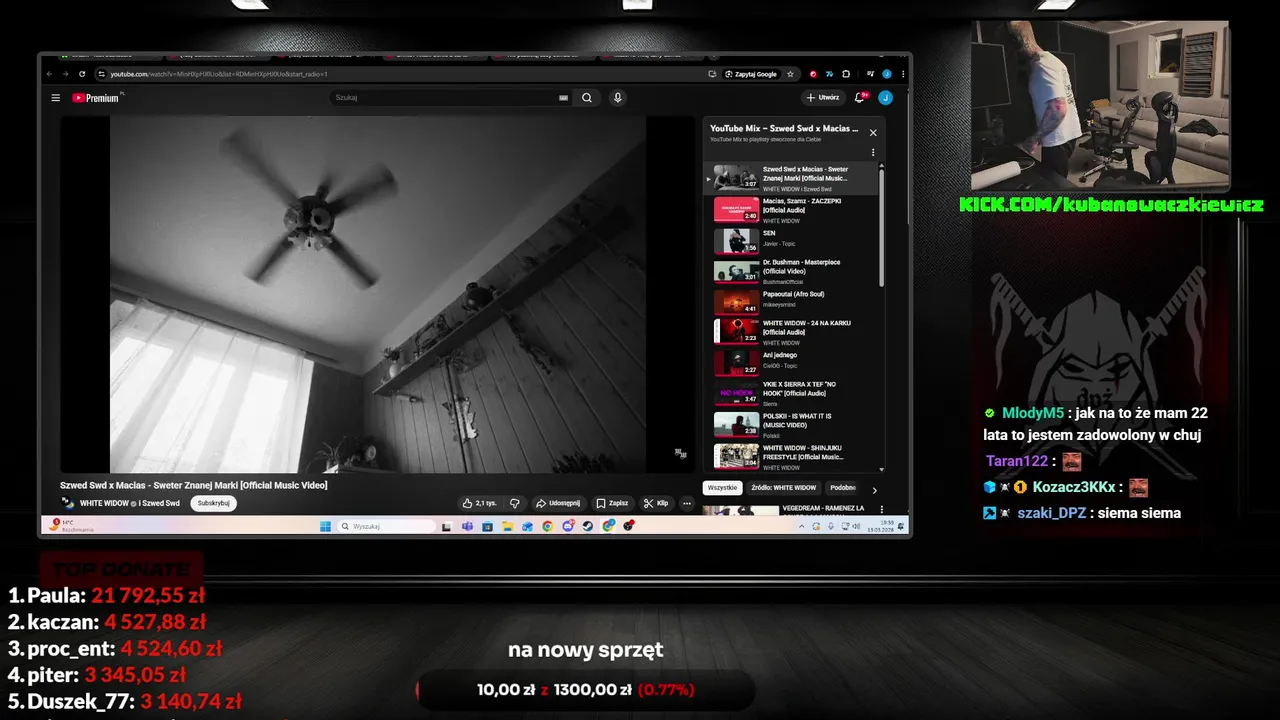Open YouTube notifications bell
This screenshot has height=720, width=1280.
(x=859, y=98)
